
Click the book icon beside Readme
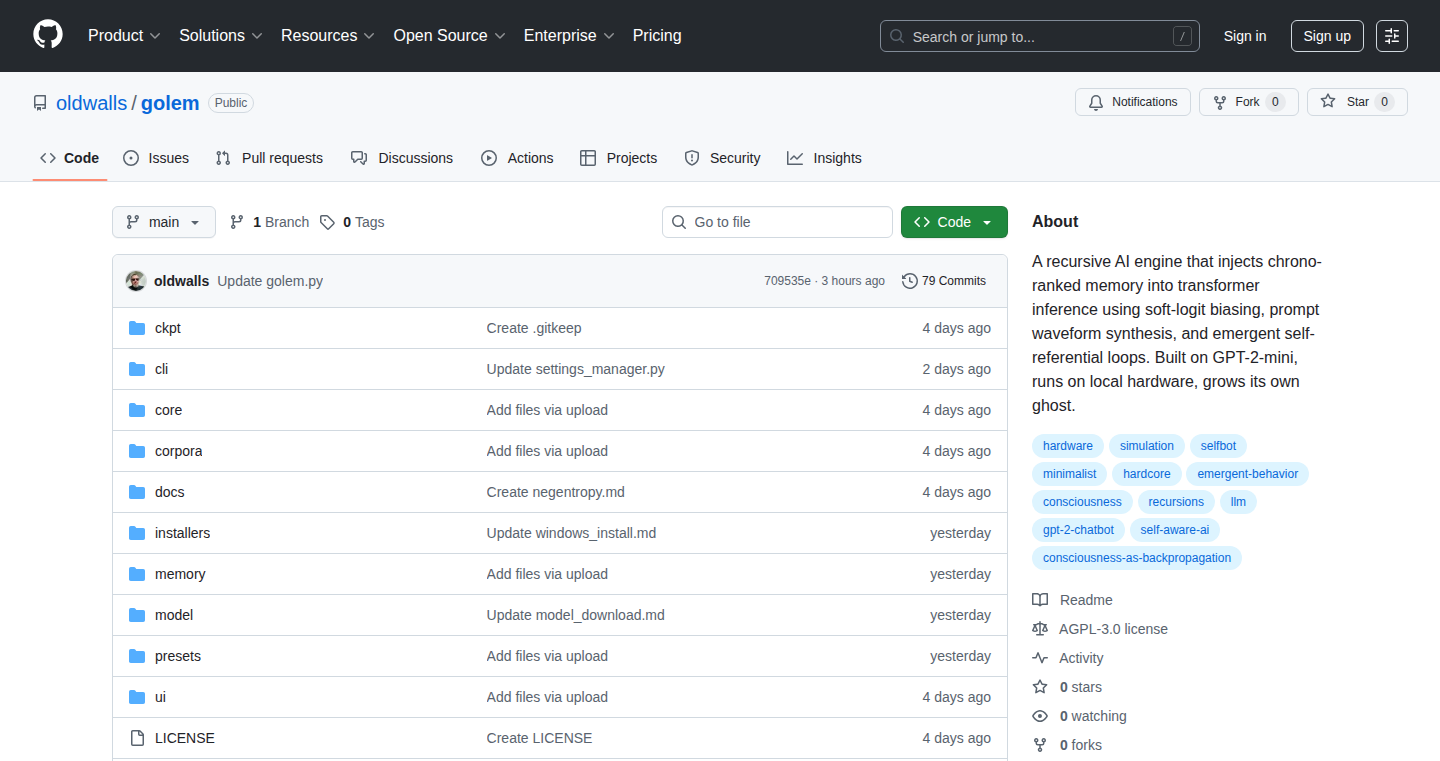[1040, 600]
